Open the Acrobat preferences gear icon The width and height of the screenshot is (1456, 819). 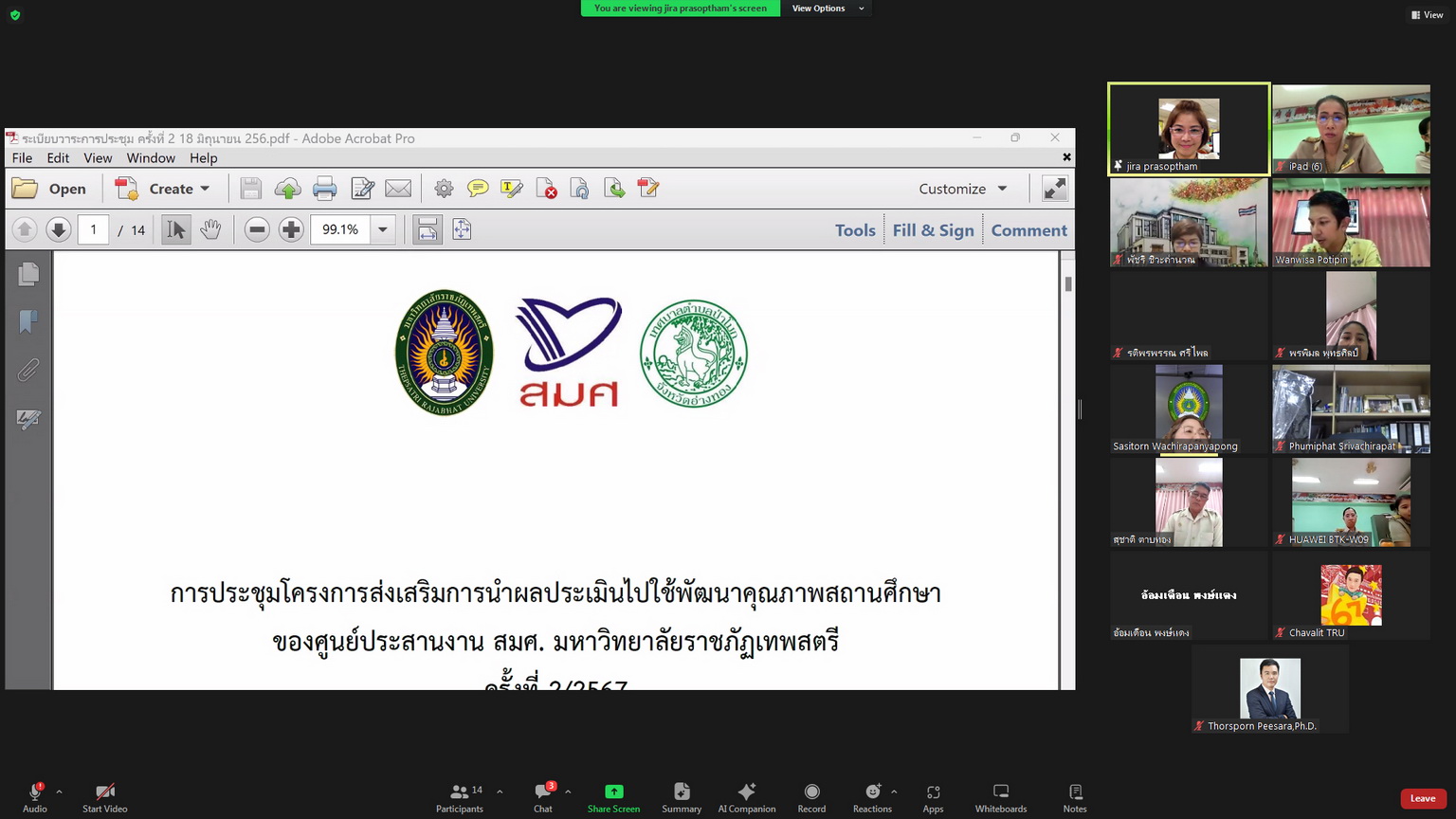click(x=444, y=189)
